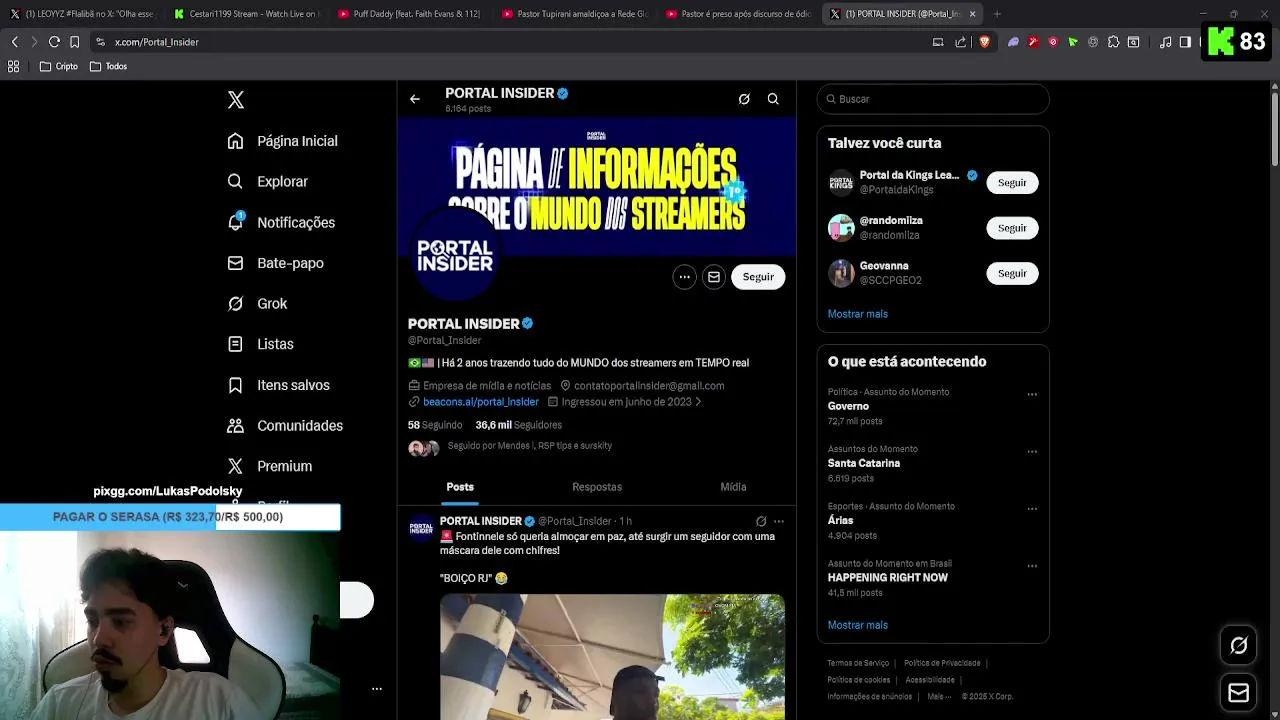
Task: Open options for HAPPENING RIGHT NOW trend
Action: pos(1032,565)
